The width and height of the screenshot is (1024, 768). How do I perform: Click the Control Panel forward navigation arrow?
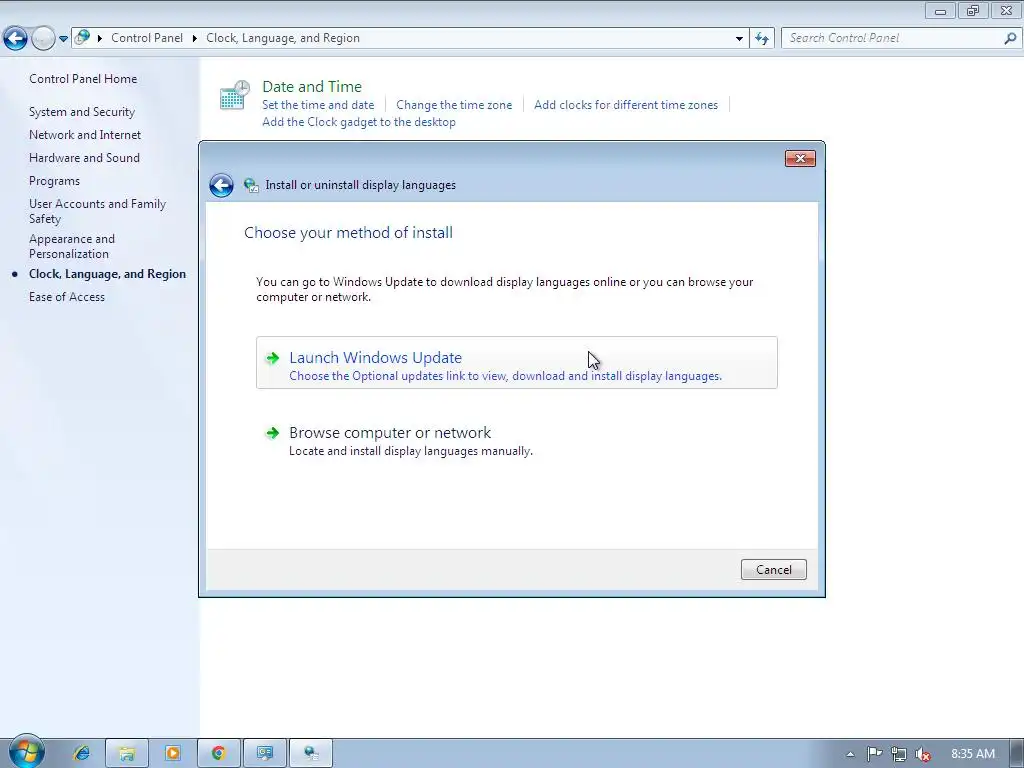[x=43, y=39]
